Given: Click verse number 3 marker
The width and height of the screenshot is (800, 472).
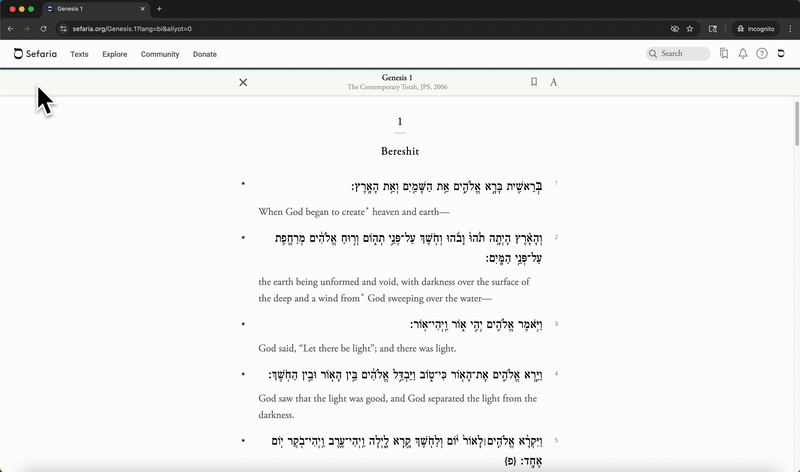Looking at the screenshot, I should pyautogui.click(x=556, y=324).
